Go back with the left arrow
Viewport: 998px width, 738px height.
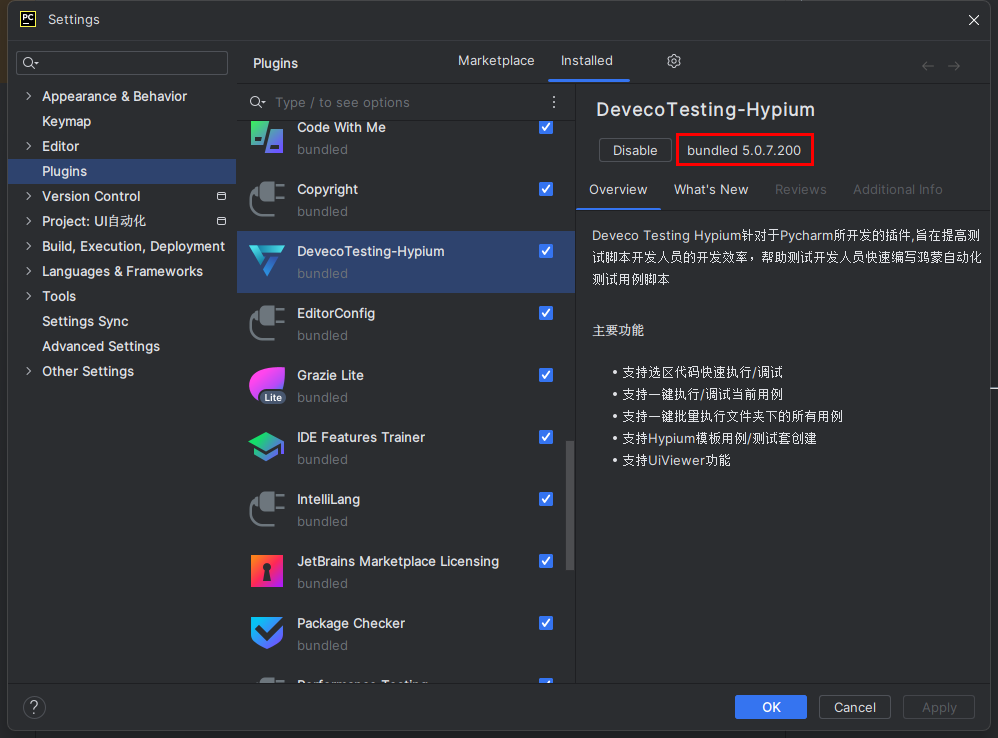click(928, 66)
